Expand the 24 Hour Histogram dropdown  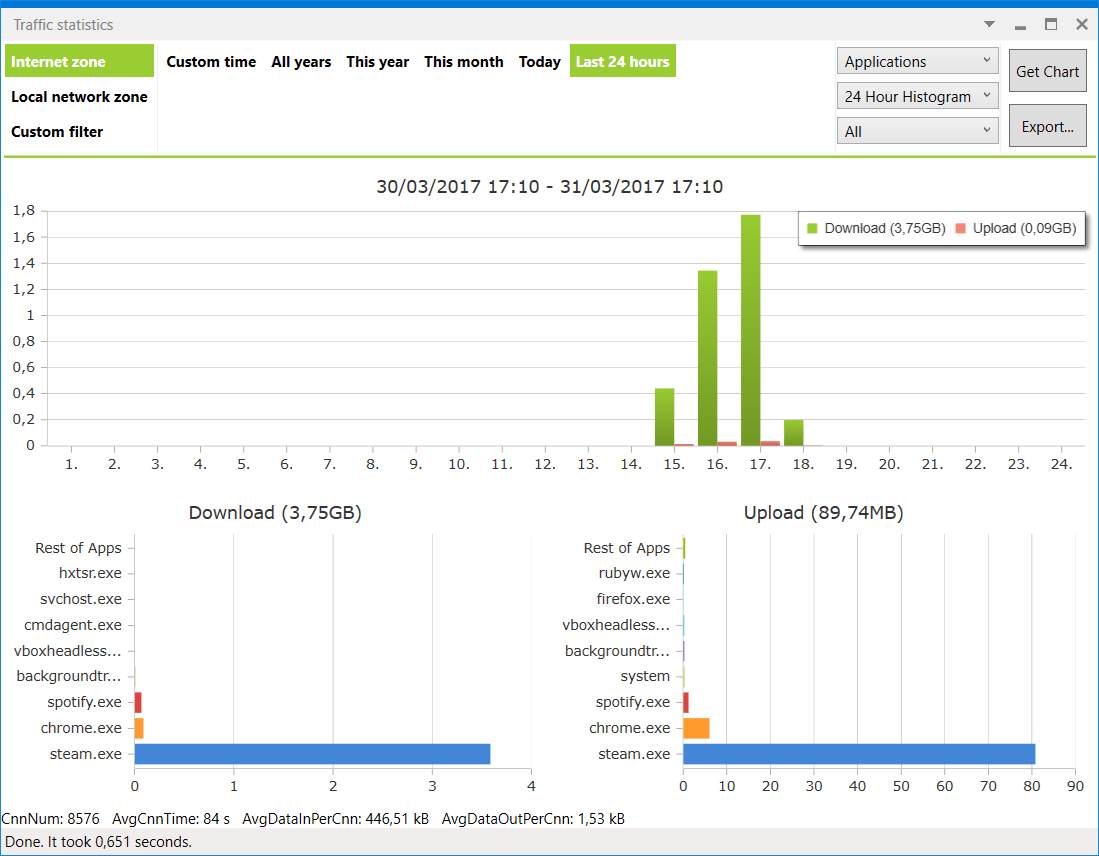click(917, 96)
